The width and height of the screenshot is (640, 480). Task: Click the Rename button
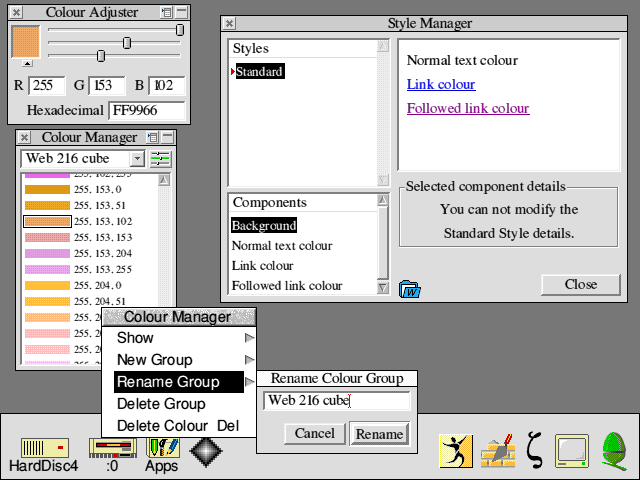coord(380,434)
